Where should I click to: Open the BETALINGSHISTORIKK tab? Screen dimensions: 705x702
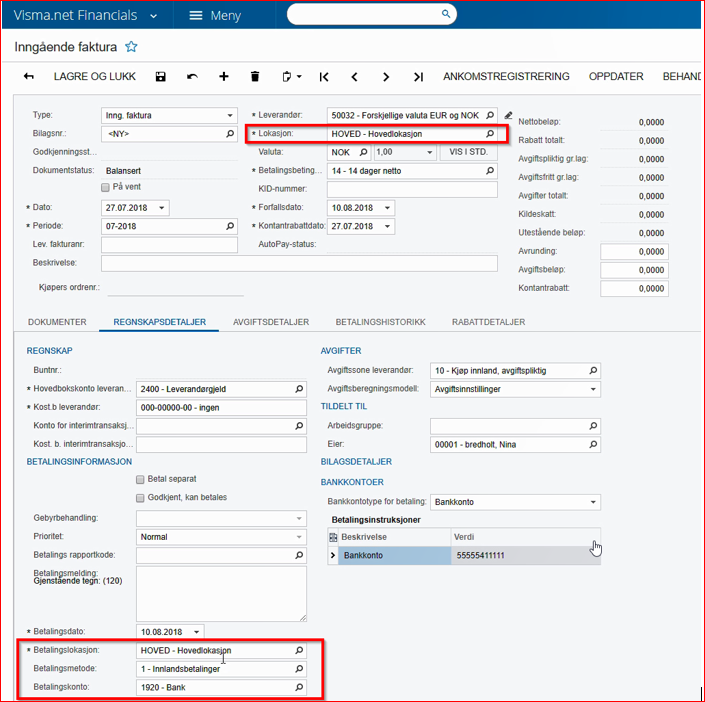[380, 322]
